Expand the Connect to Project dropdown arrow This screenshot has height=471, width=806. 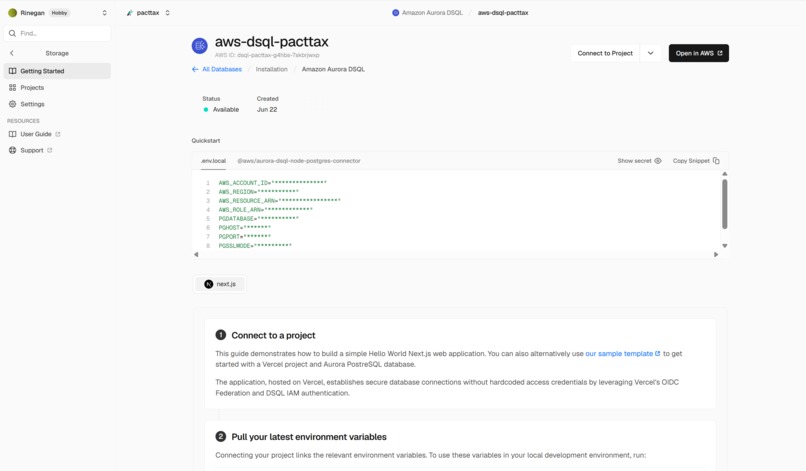(x=650, y=53)
